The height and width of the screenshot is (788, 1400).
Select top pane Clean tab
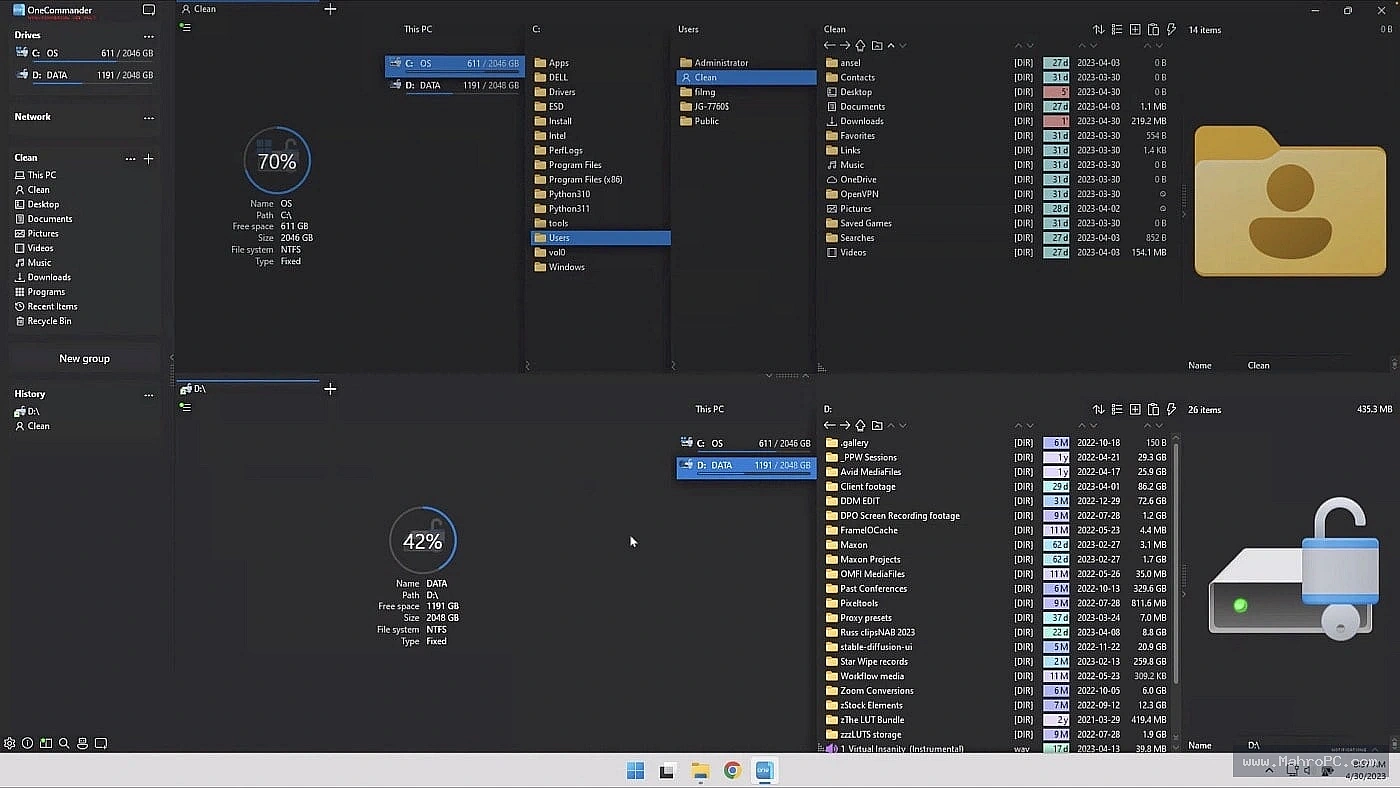(247, 9)
